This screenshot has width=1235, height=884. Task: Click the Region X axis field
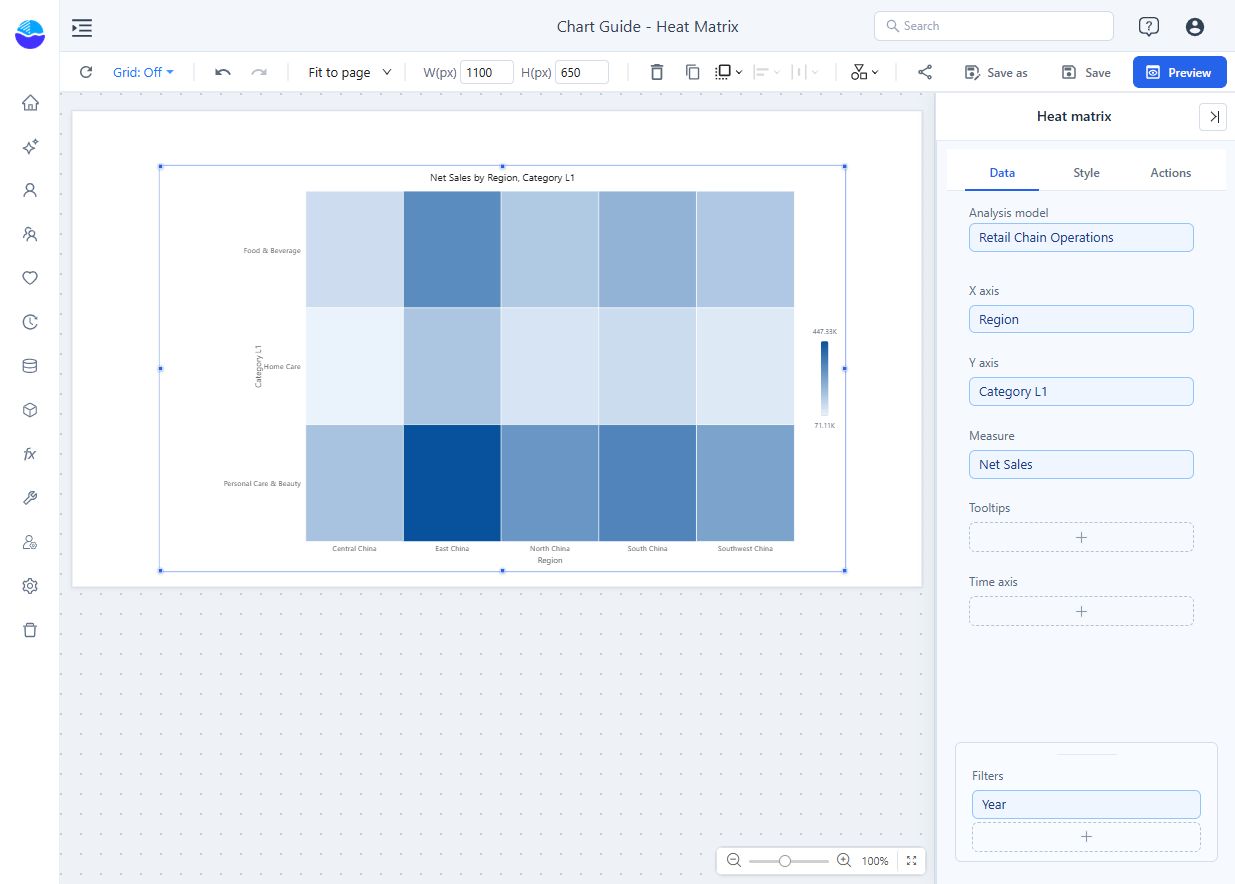(1081, 320)
